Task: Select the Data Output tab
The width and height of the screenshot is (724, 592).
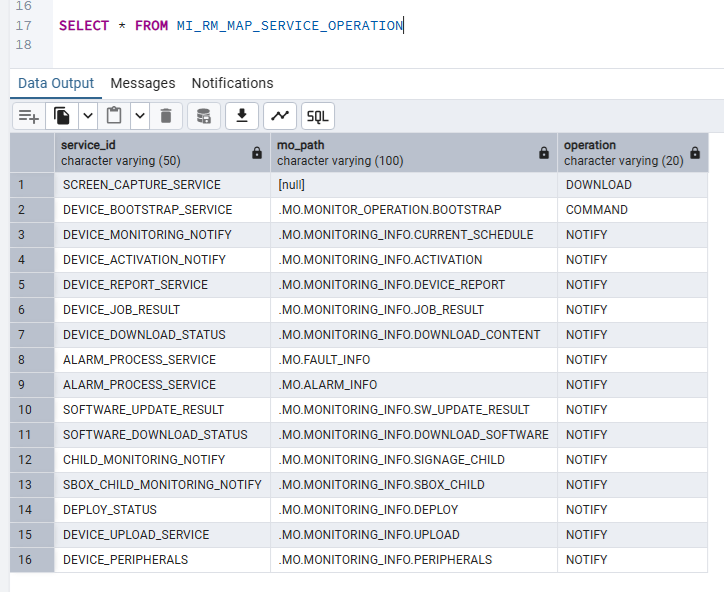Action: [x=56, y=83]
